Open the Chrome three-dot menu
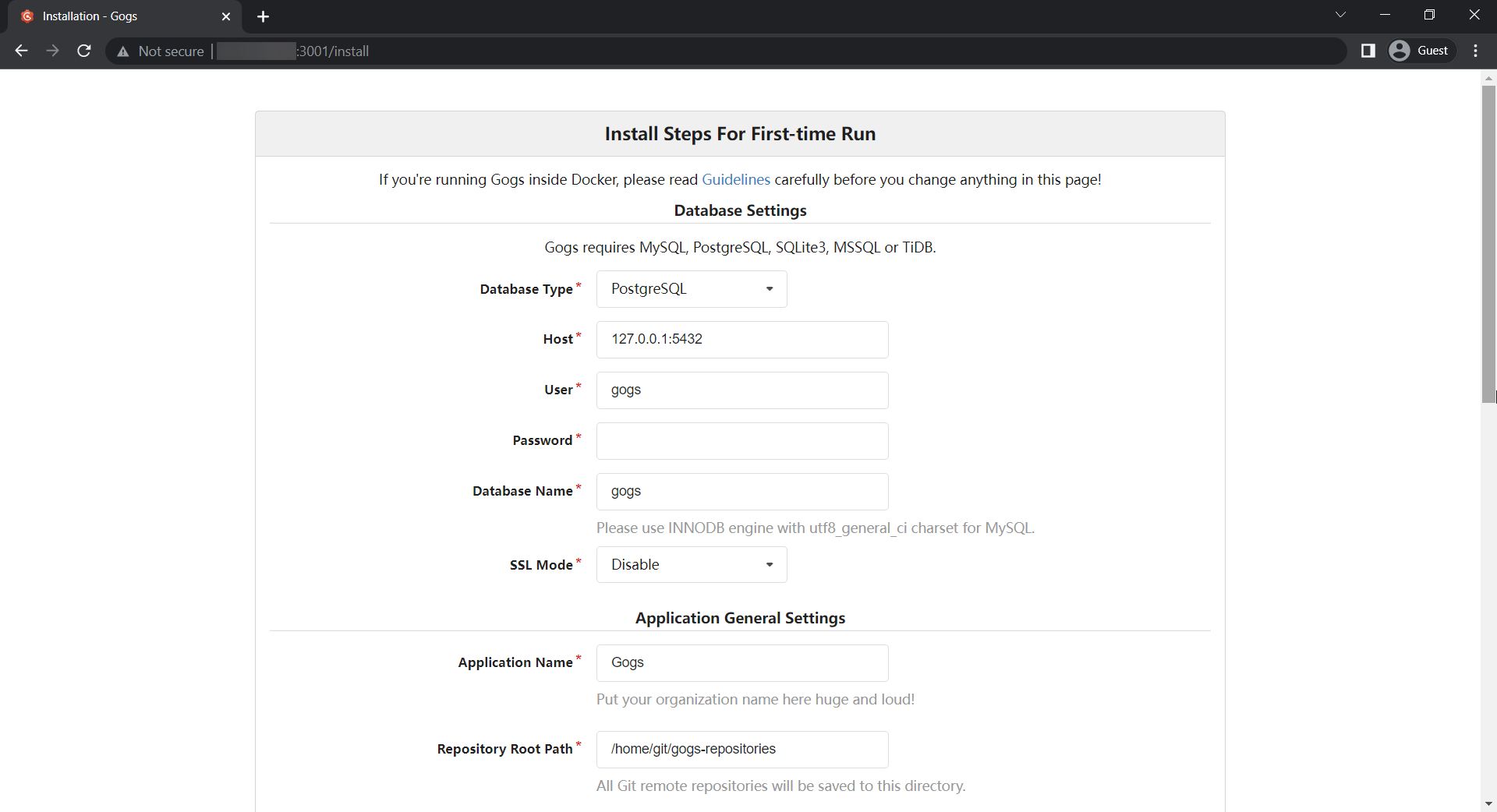Image resolution: width=1497 pixels, height=812 pixels. click(1475, 51)
